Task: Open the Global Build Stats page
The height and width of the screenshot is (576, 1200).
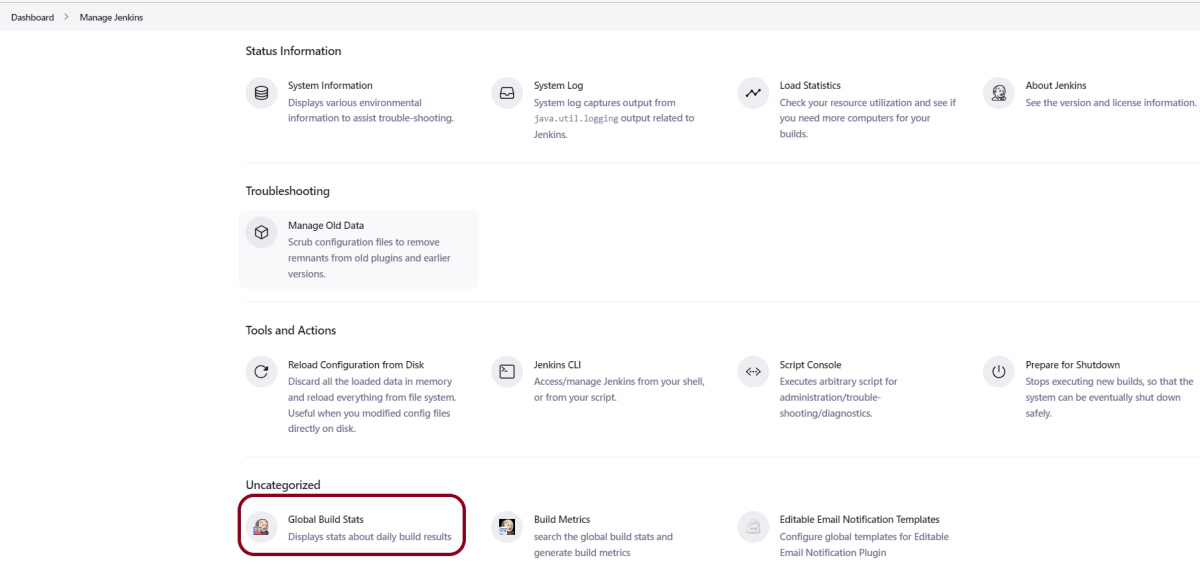Action: click(326, 520)
